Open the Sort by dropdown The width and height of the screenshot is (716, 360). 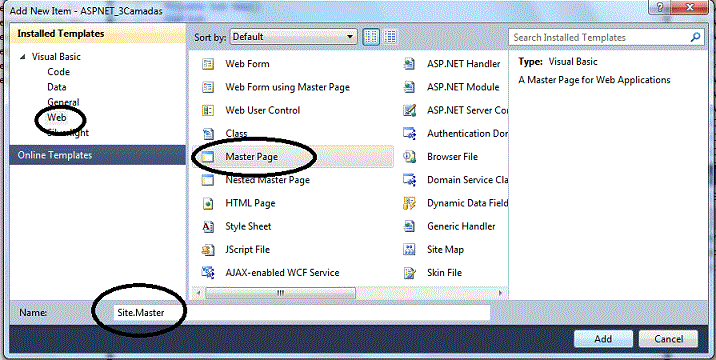pyautogui.click(x=293, y=37)
